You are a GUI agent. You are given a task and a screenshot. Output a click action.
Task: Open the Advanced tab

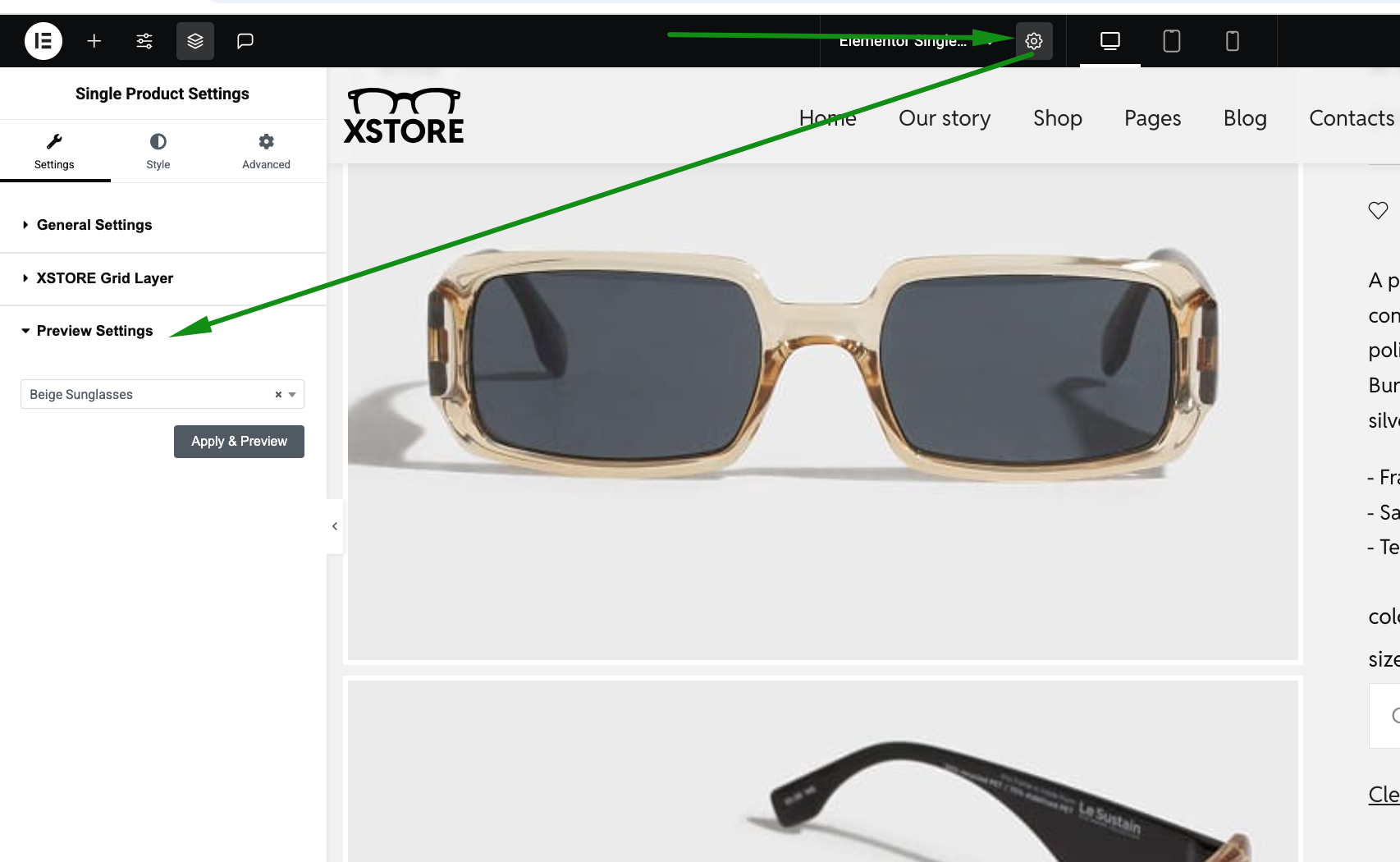(x=267, y=152)
